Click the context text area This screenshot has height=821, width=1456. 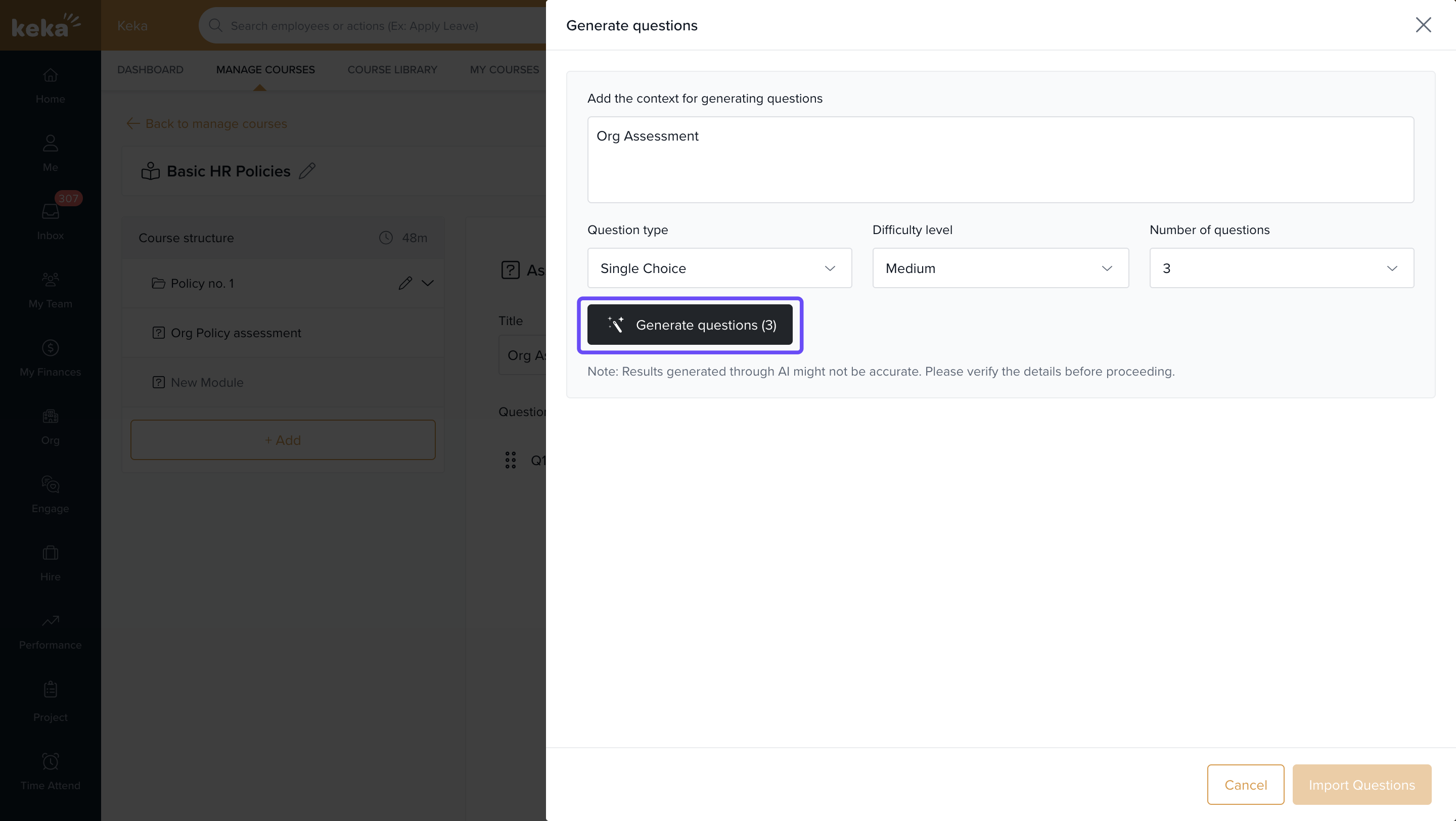click(x=1000, y=160)
